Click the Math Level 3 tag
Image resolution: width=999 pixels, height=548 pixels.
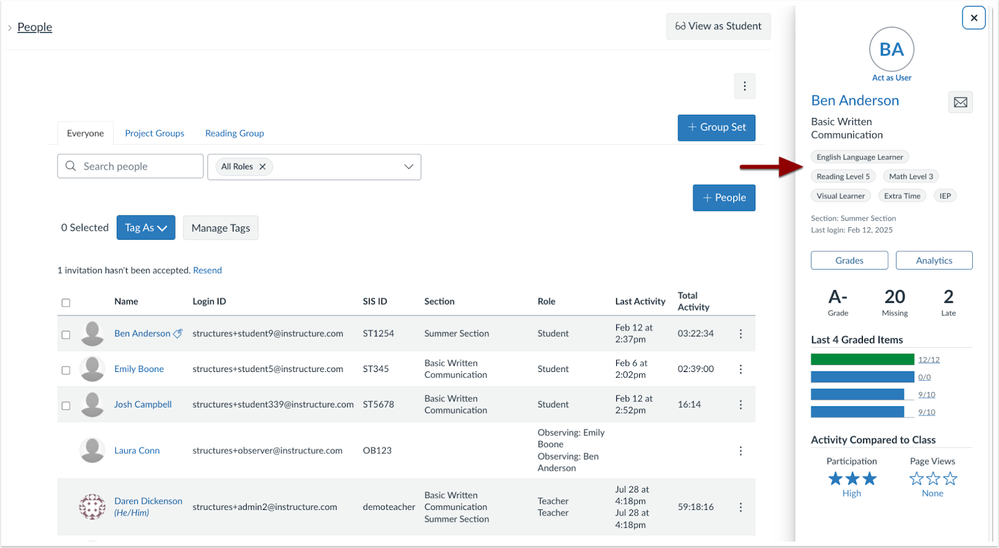[911, 177]
